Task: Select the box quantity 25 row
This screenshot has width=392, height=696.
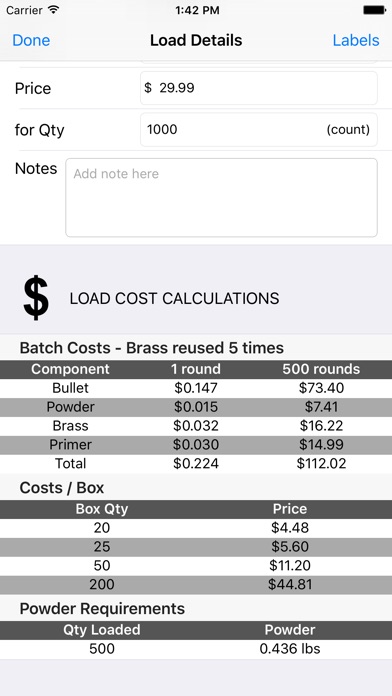Action: [x=196, y=547]
